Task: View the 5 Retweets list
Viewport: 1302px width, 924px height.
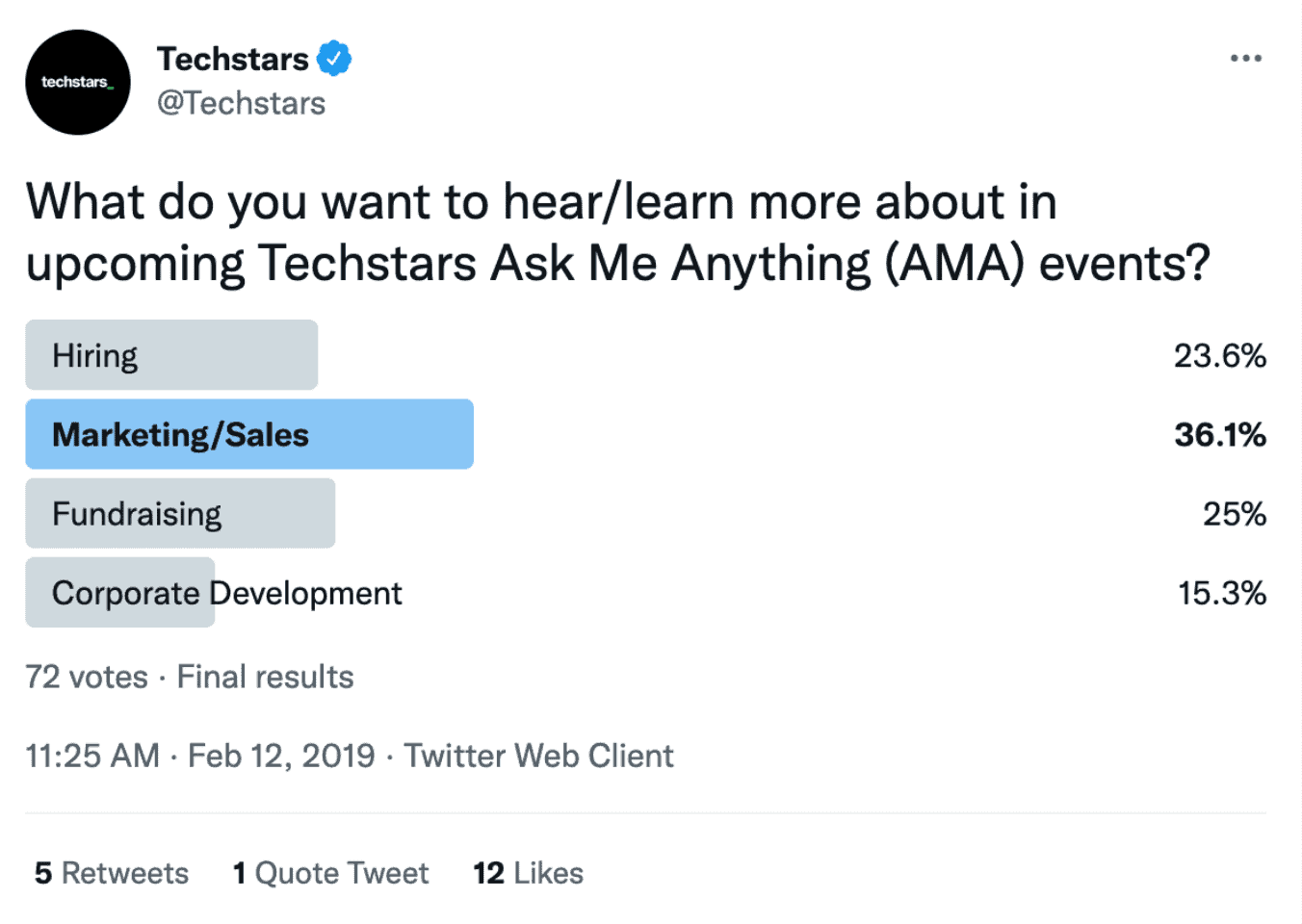Action: tap(112, 873)
